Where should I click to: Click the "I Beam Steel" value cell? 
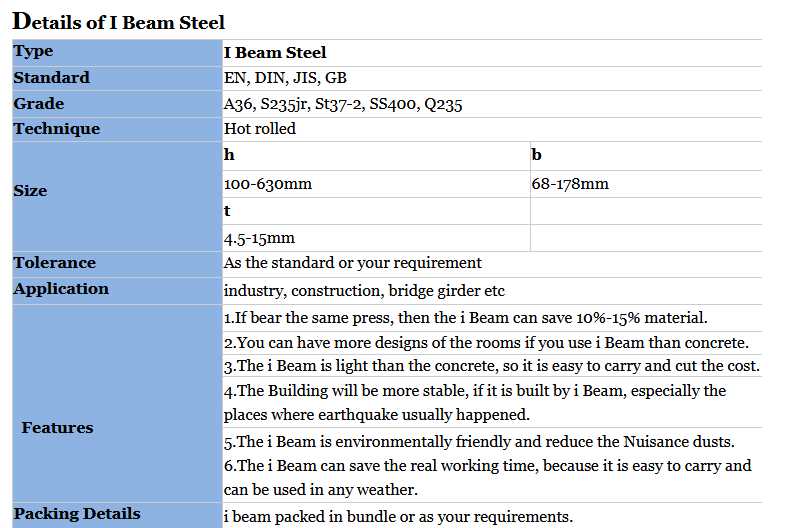click(x=275, y=53)
